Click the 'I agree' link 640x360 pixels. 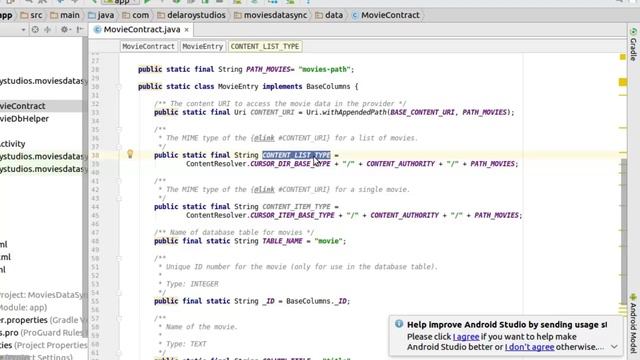tap(466, 337)
